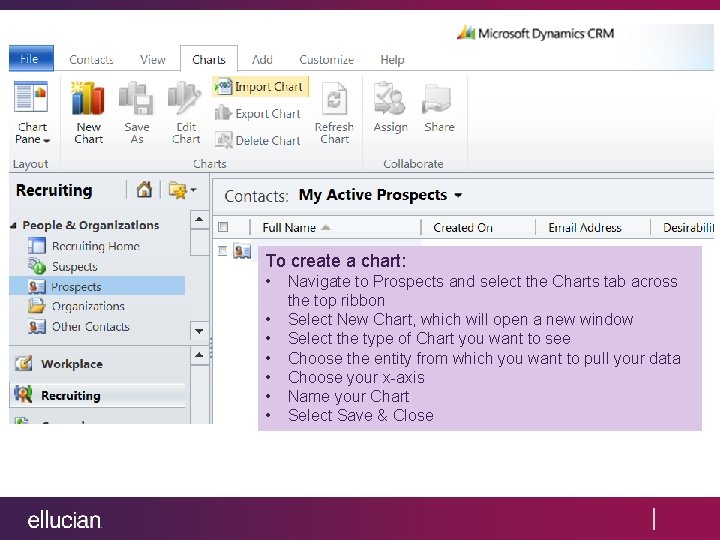
Task: Select the Charts ribbon tab
Action: 209,59
